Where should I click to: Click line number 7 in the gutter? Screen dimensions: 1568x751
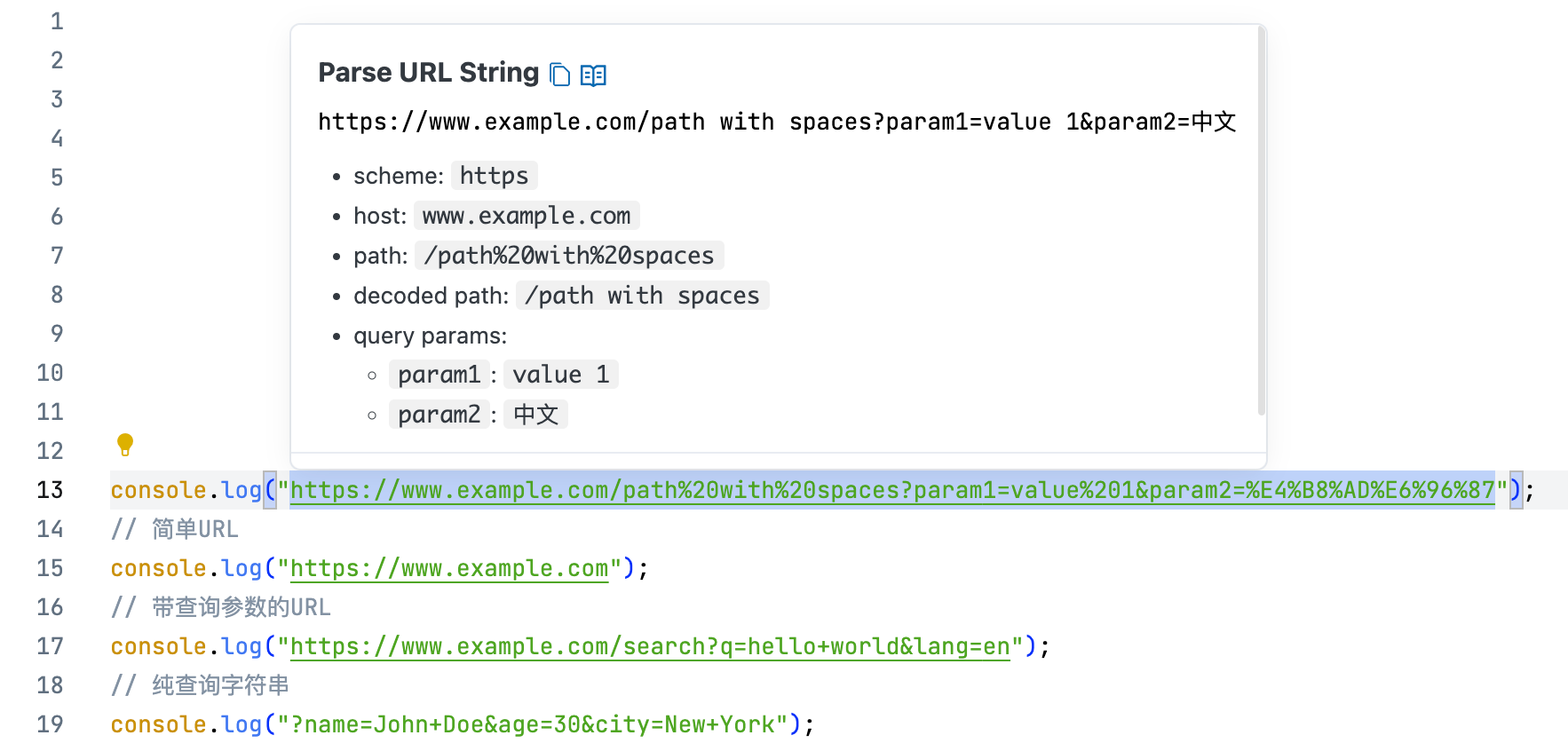57,256
